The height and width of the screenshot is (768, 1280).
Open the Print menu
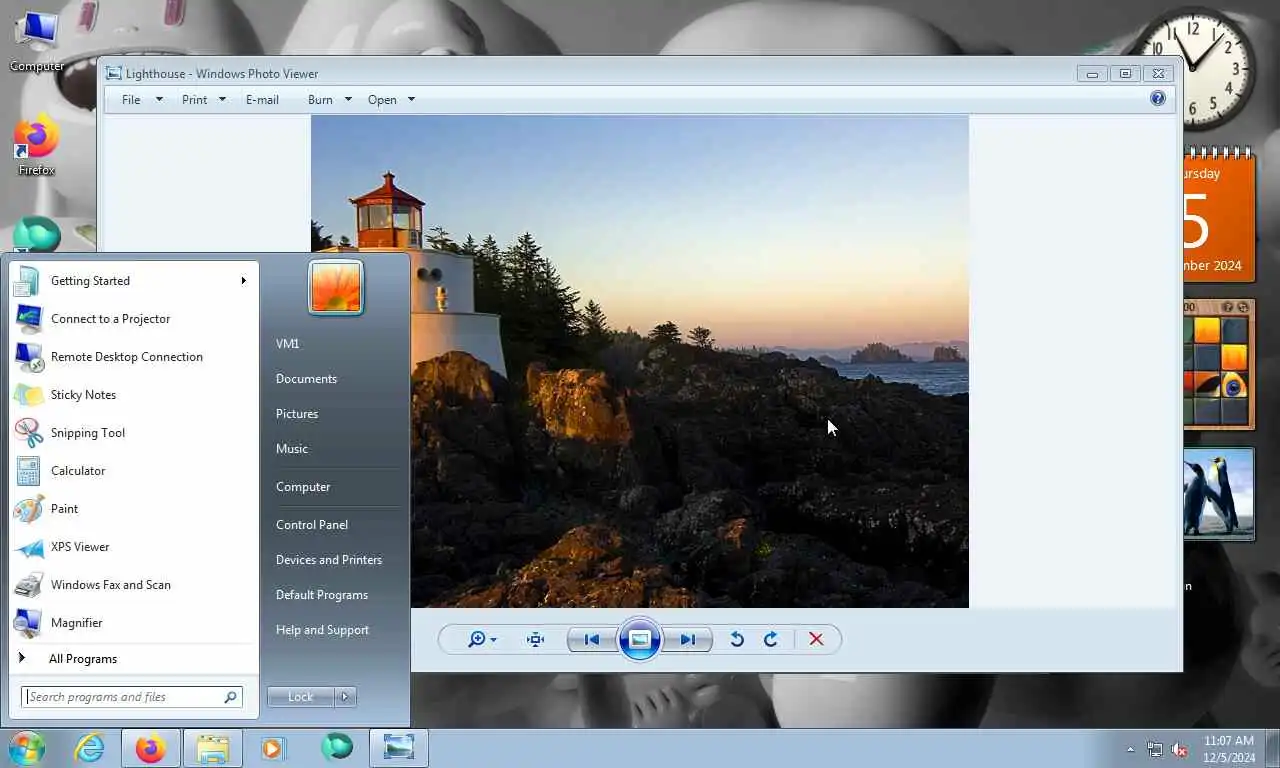coord(204,99)
